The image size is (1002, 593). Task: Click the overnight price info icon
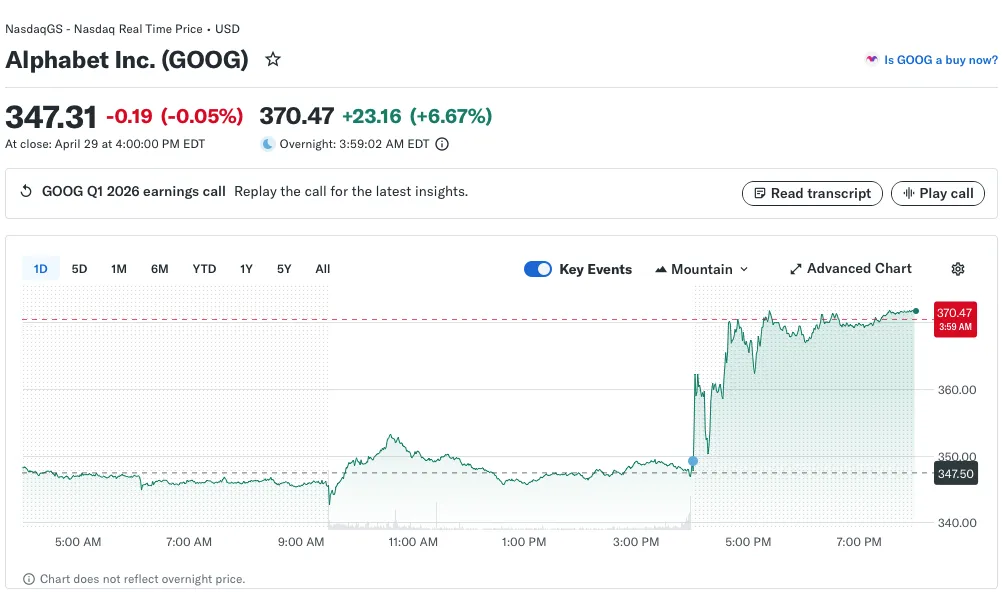[x=442, y=144]
